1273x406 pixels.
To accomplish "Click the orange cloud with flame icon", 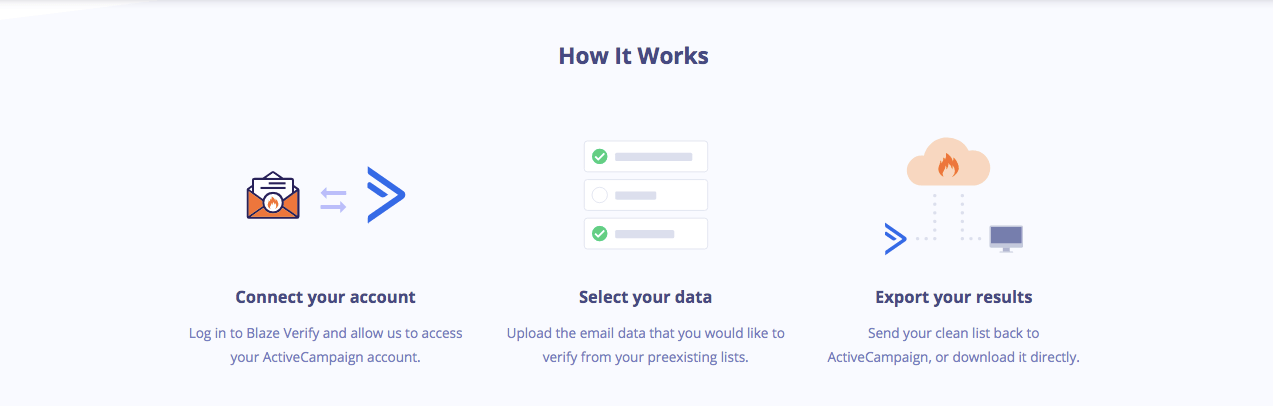I will click(948, 164).
